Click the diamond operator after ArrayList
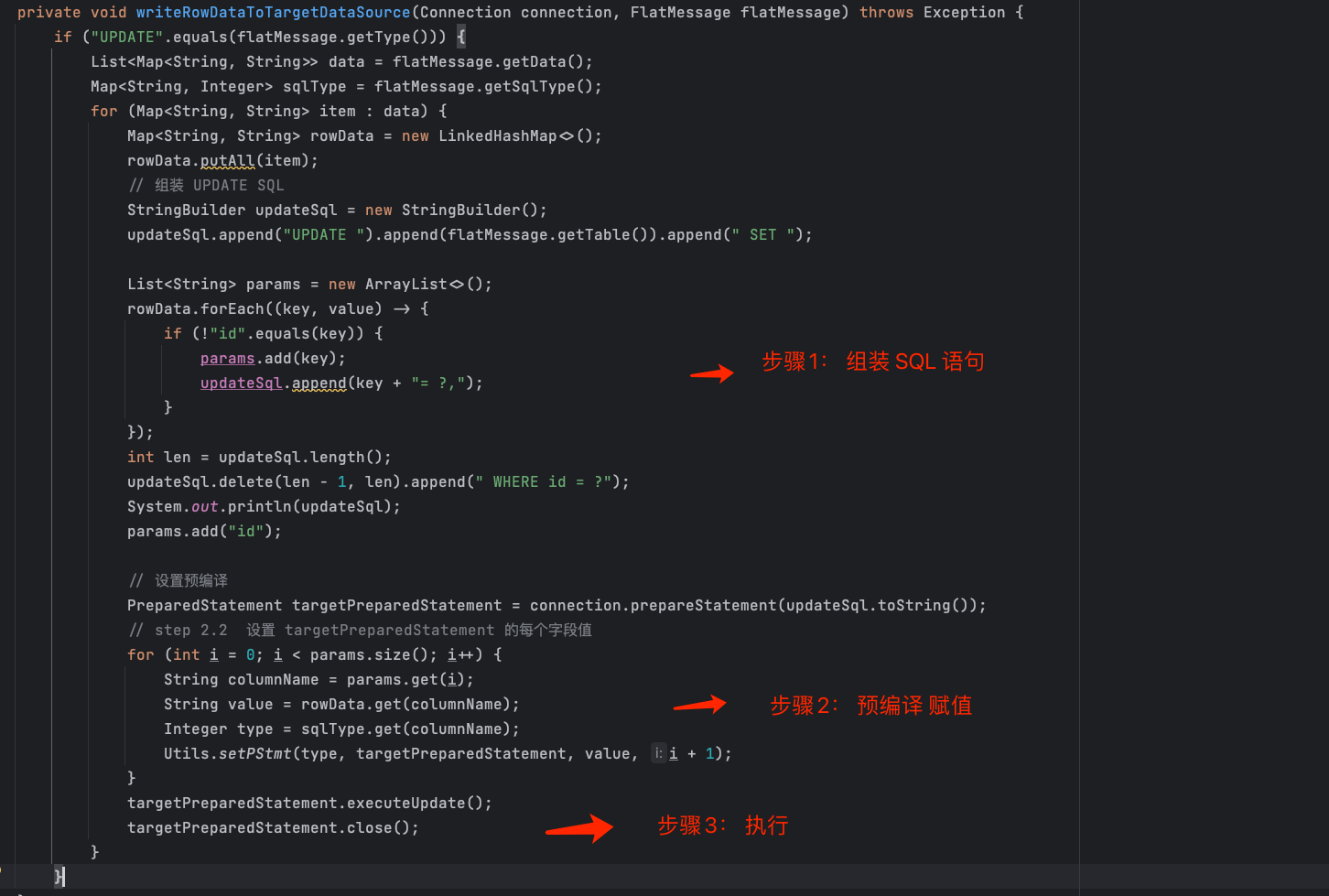Image resolution: width=1329 pixels, height=896 pixels. [457, 285]
